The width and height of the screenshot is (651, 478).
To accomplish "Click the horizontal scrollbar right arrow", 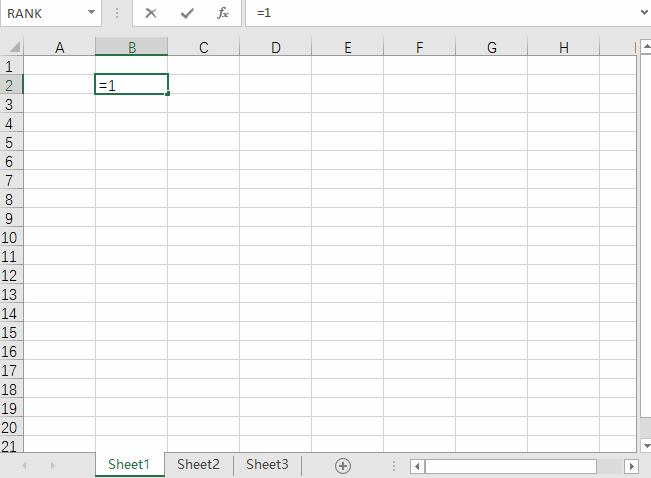I will coord(631,466).
